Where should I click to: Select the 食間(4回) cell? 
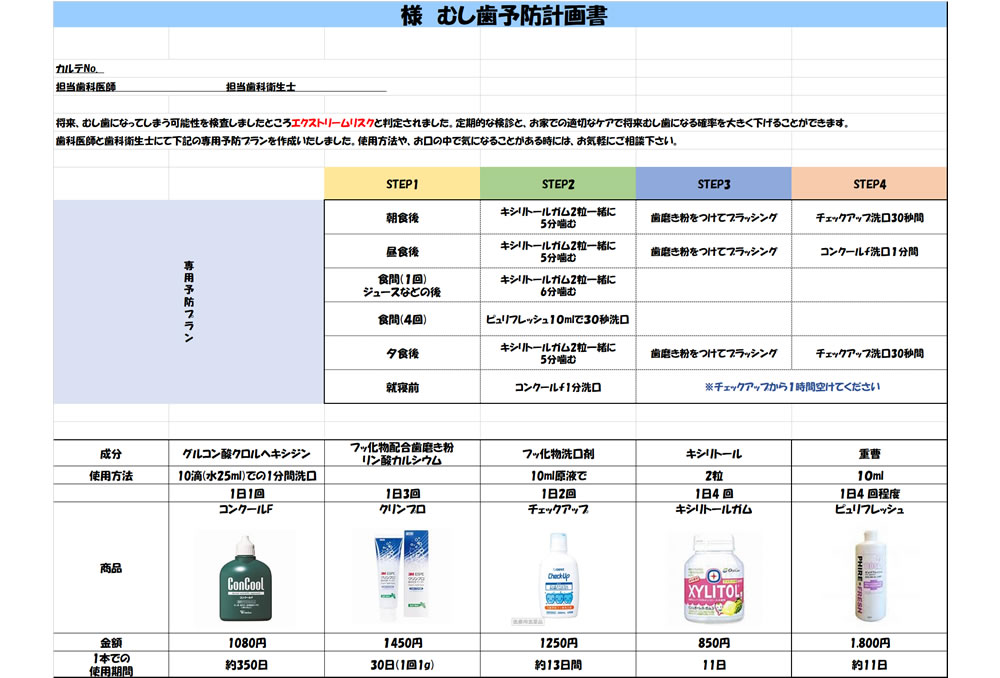(x=402, y=319)
